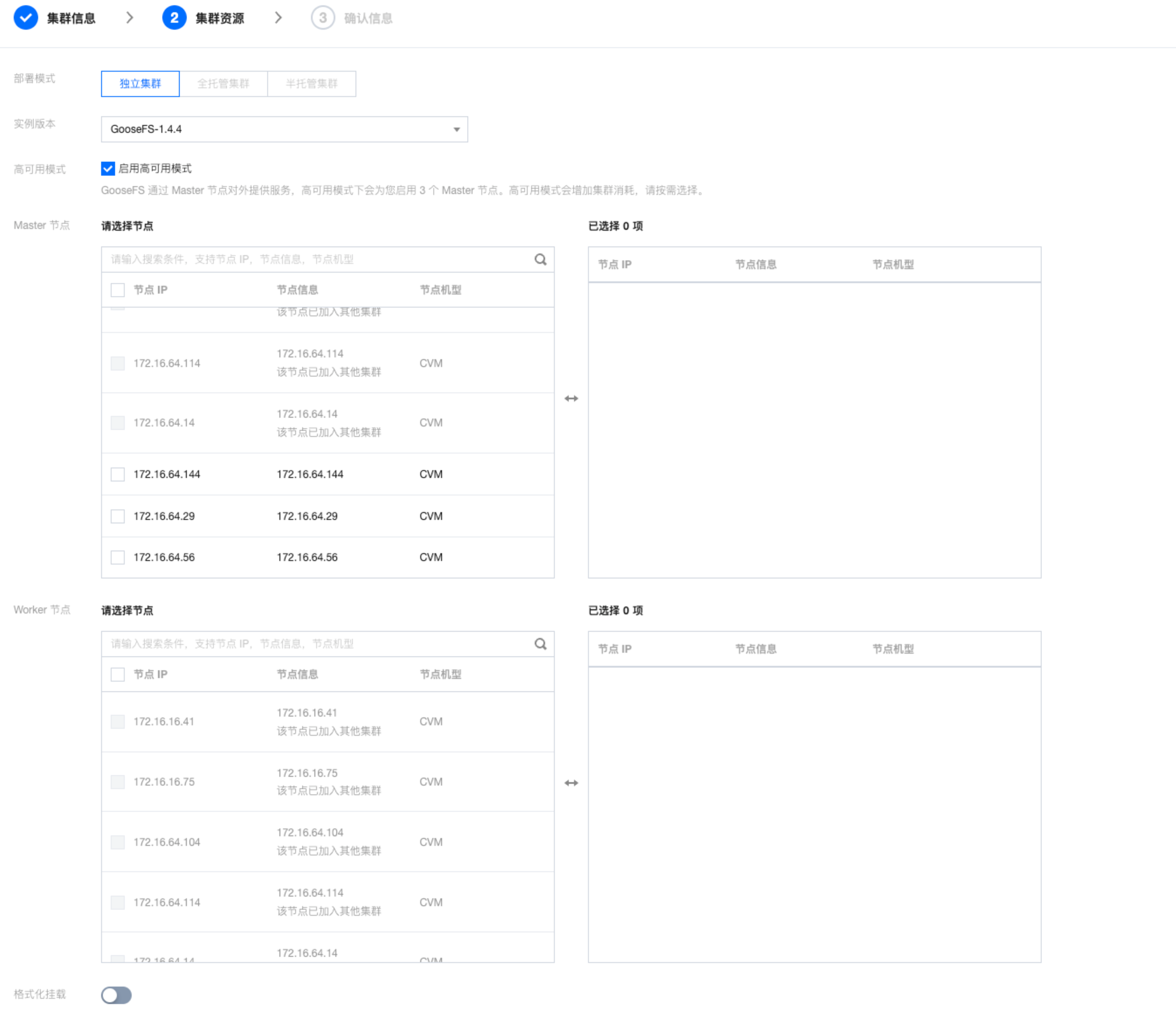Enable the format mount toggle switch
This screenshot has width=1176, height=1009.
(116, 995)
